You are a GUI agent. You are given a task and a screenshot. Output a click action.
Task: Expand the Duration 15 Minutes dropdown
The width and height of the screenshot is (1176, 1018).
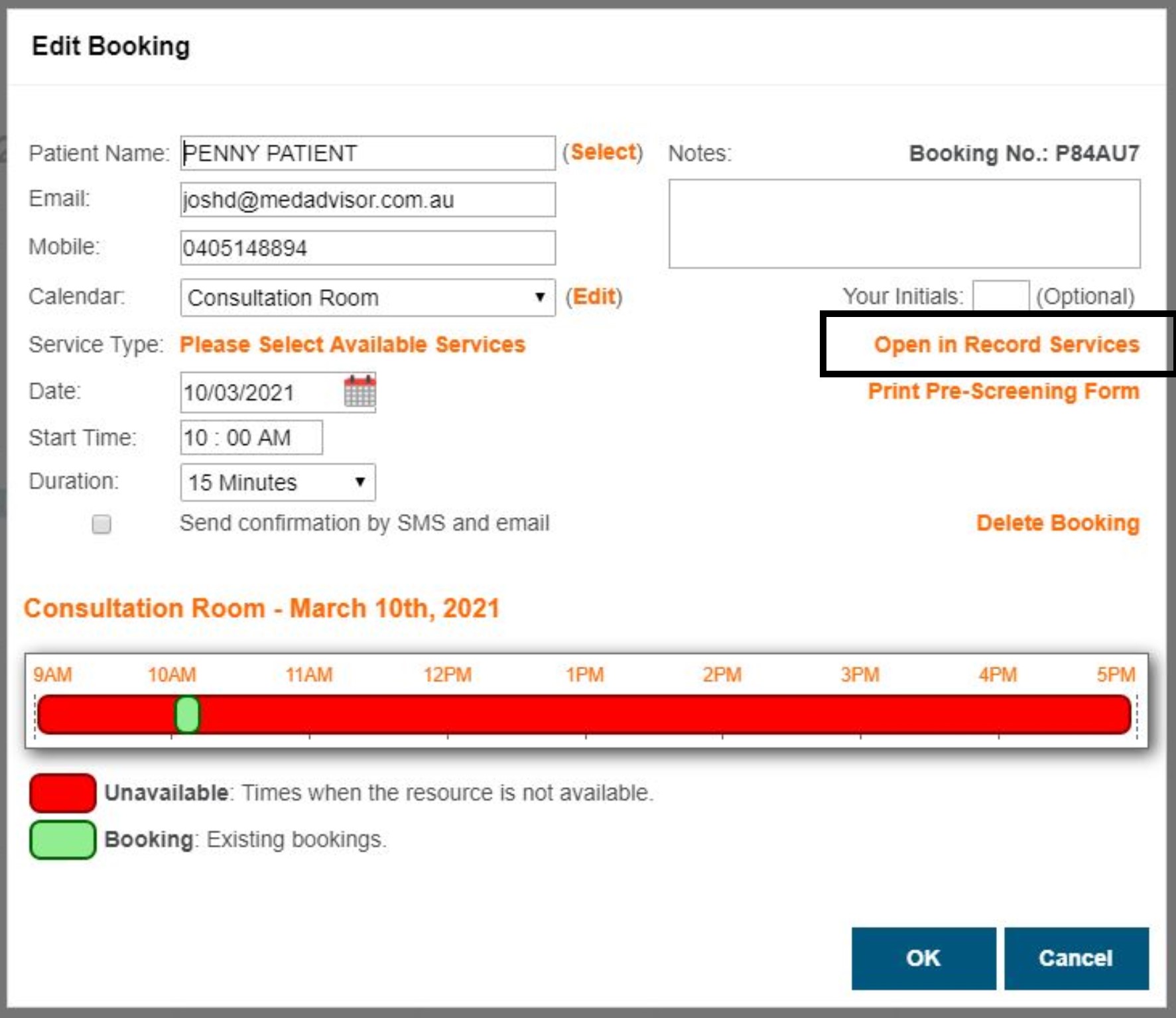(x=278, y=482)
